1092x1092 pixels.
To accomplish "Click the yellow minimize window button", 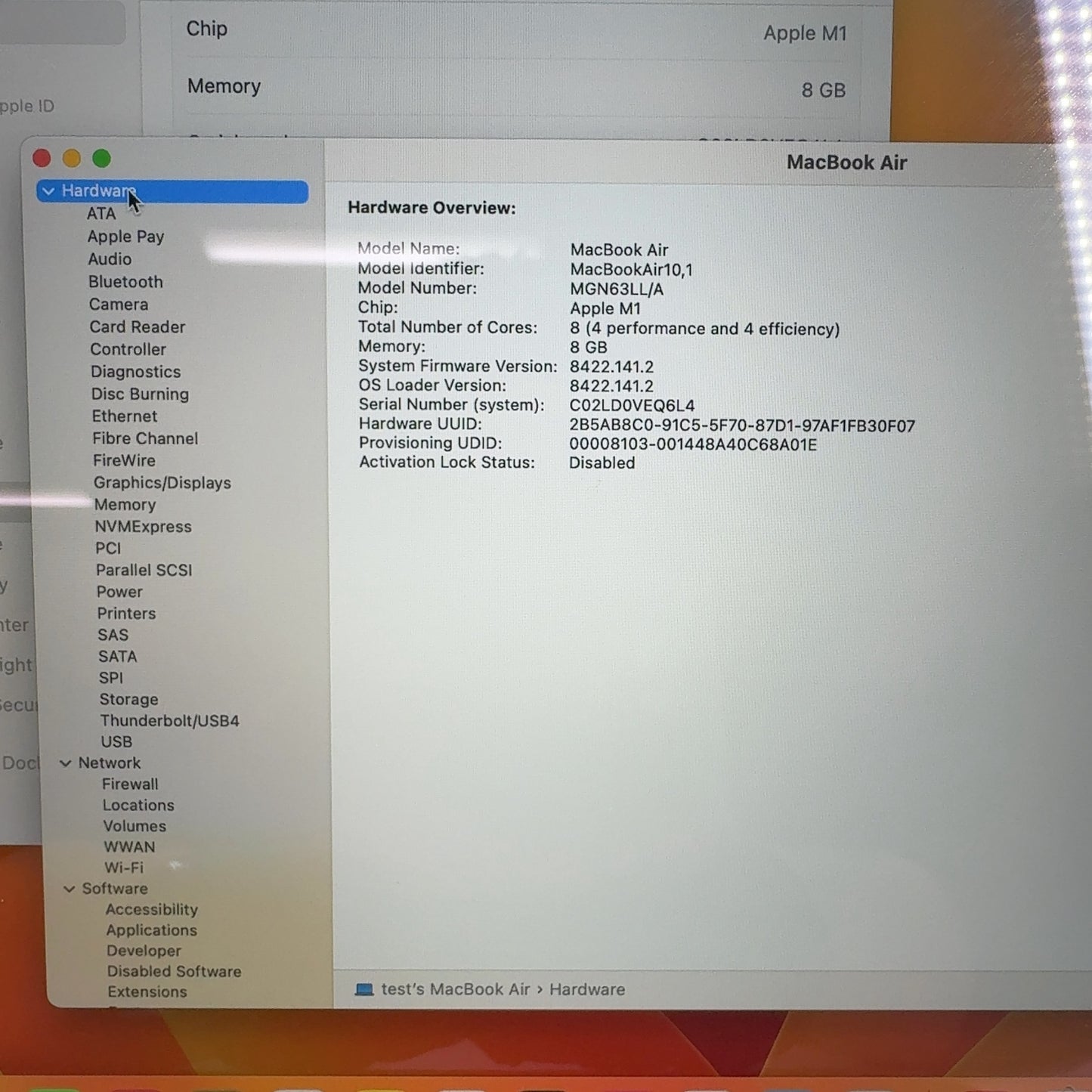I will click(x=72, y=158).
